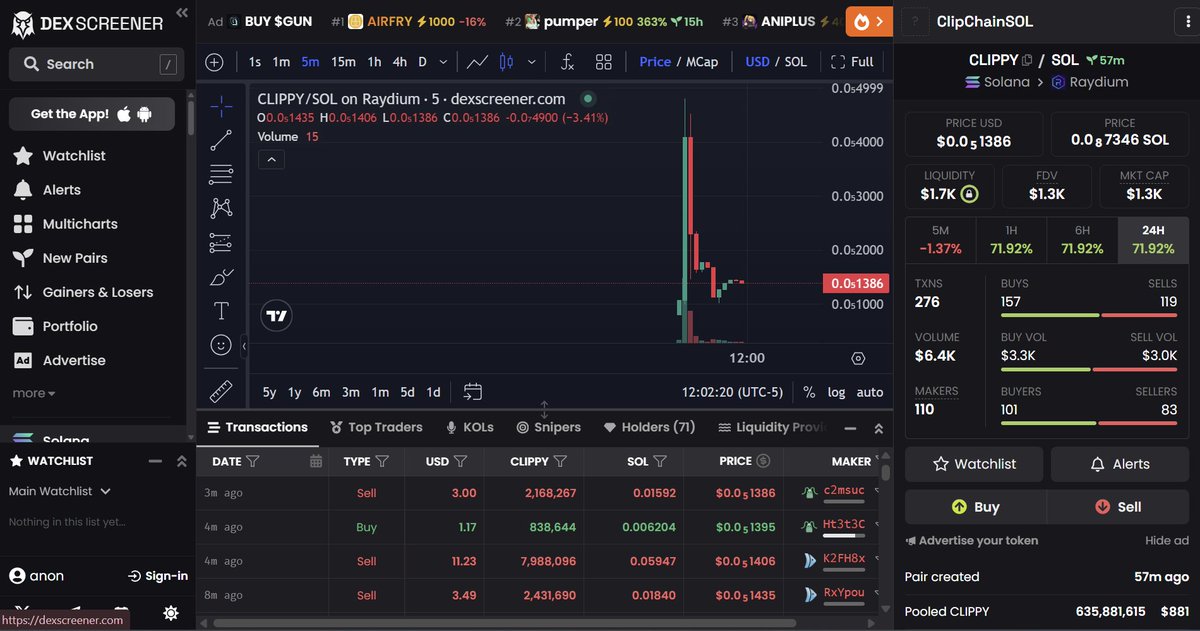Collapse the left sidebar double chevron

pyautogui.click(x=181, y=13)
